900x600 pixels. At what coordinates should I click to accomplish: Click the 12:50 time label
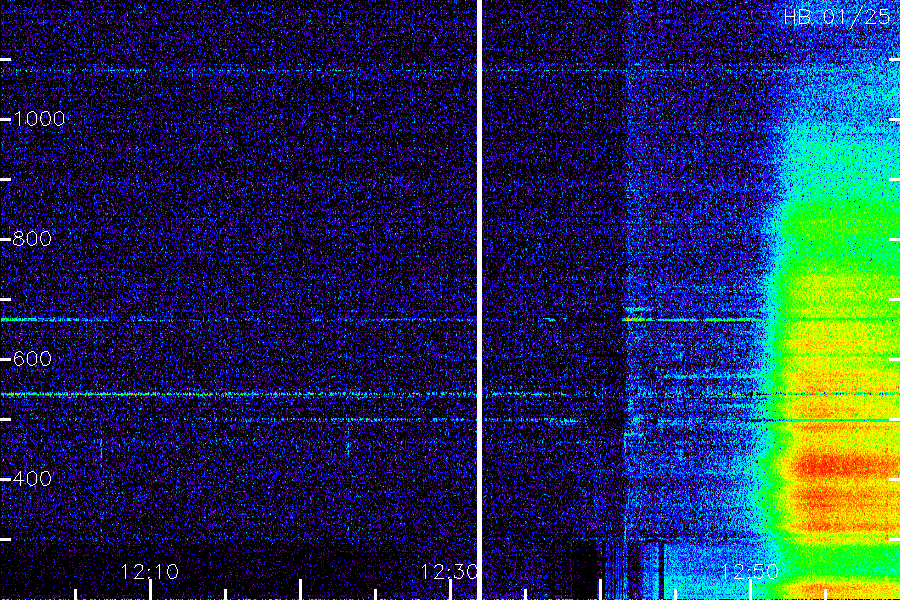tap(750, 571)
